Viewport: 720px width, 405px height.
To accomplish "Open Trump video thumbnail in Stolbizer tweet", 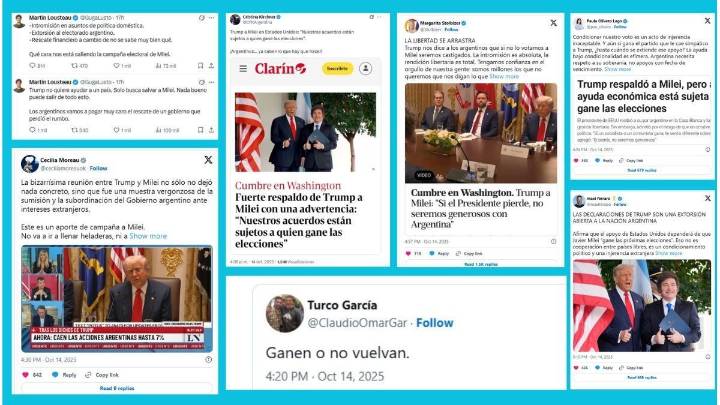I will click(481, 133).
